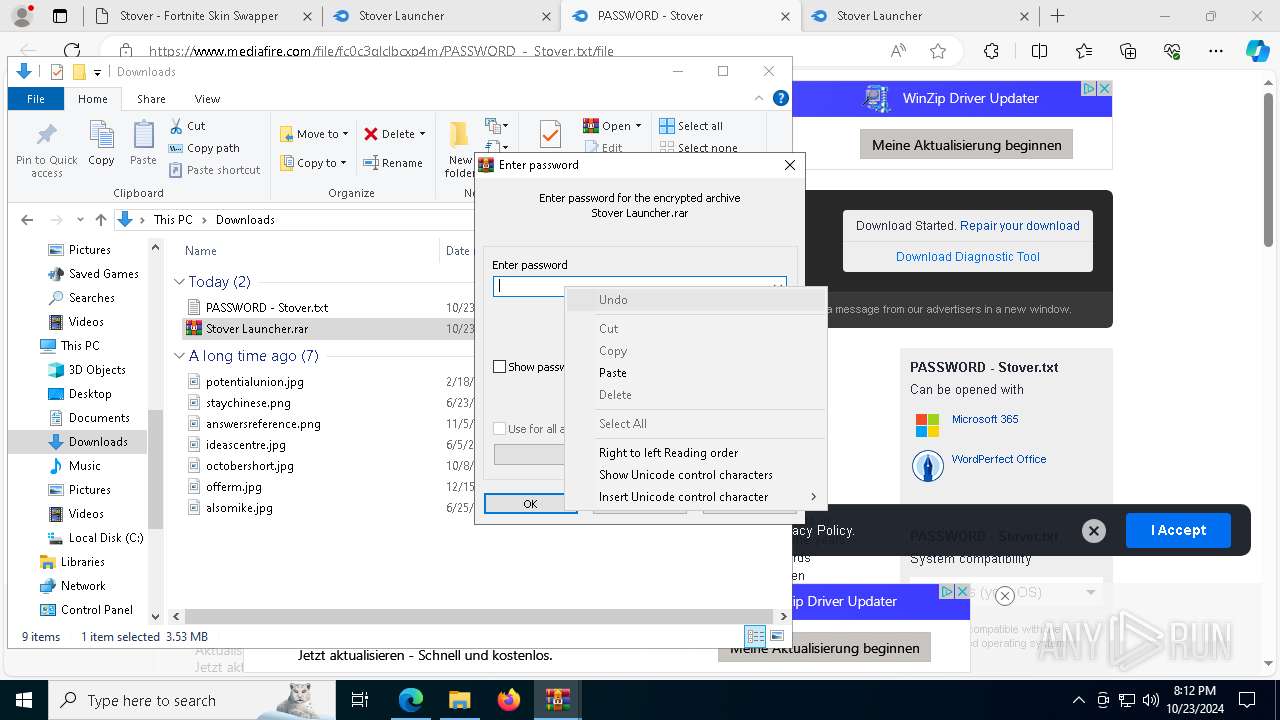Collapse the Today (2) group
The height and width of the screenshot is (720, 1280).
coord(179,282)
